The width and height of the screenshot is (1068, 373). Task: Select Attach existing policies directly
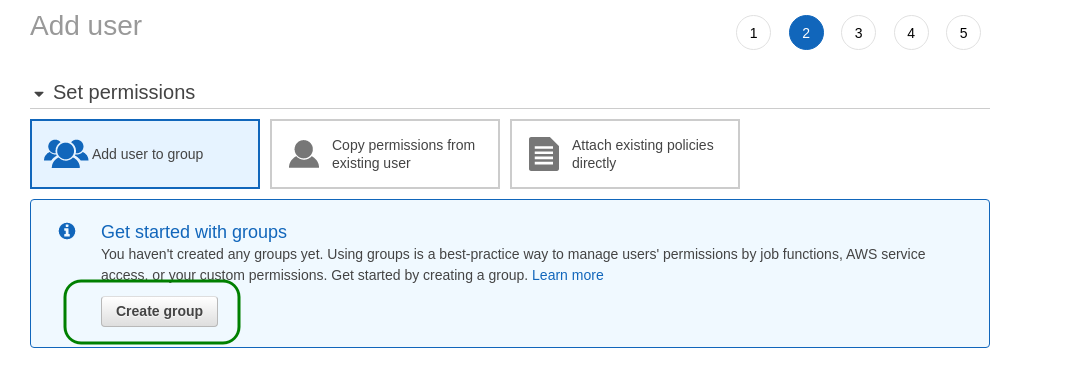click(x=625, y=154)
